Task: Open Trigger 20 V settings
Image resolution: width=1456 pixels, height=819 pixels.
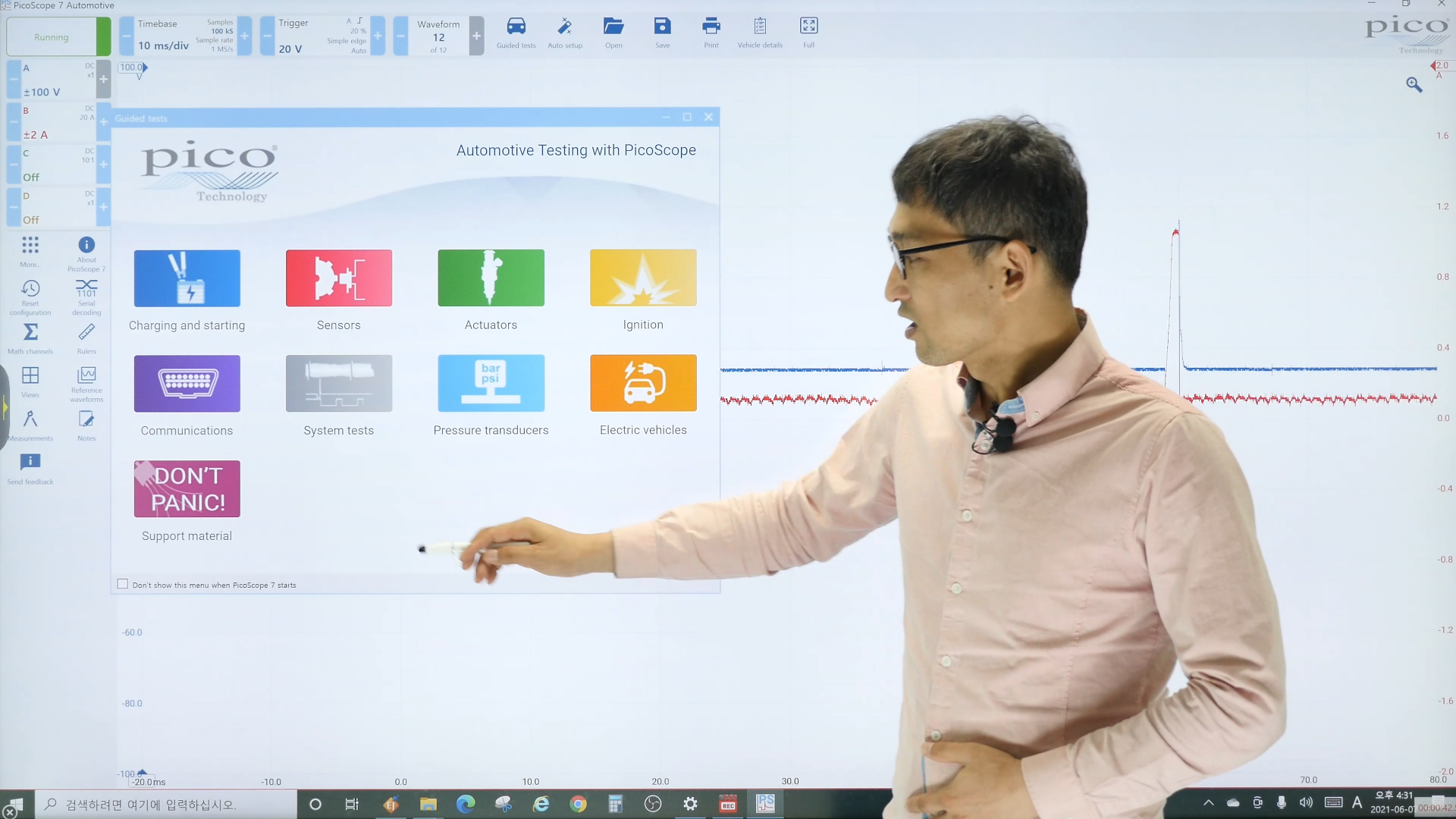Action: click(322, 36)
